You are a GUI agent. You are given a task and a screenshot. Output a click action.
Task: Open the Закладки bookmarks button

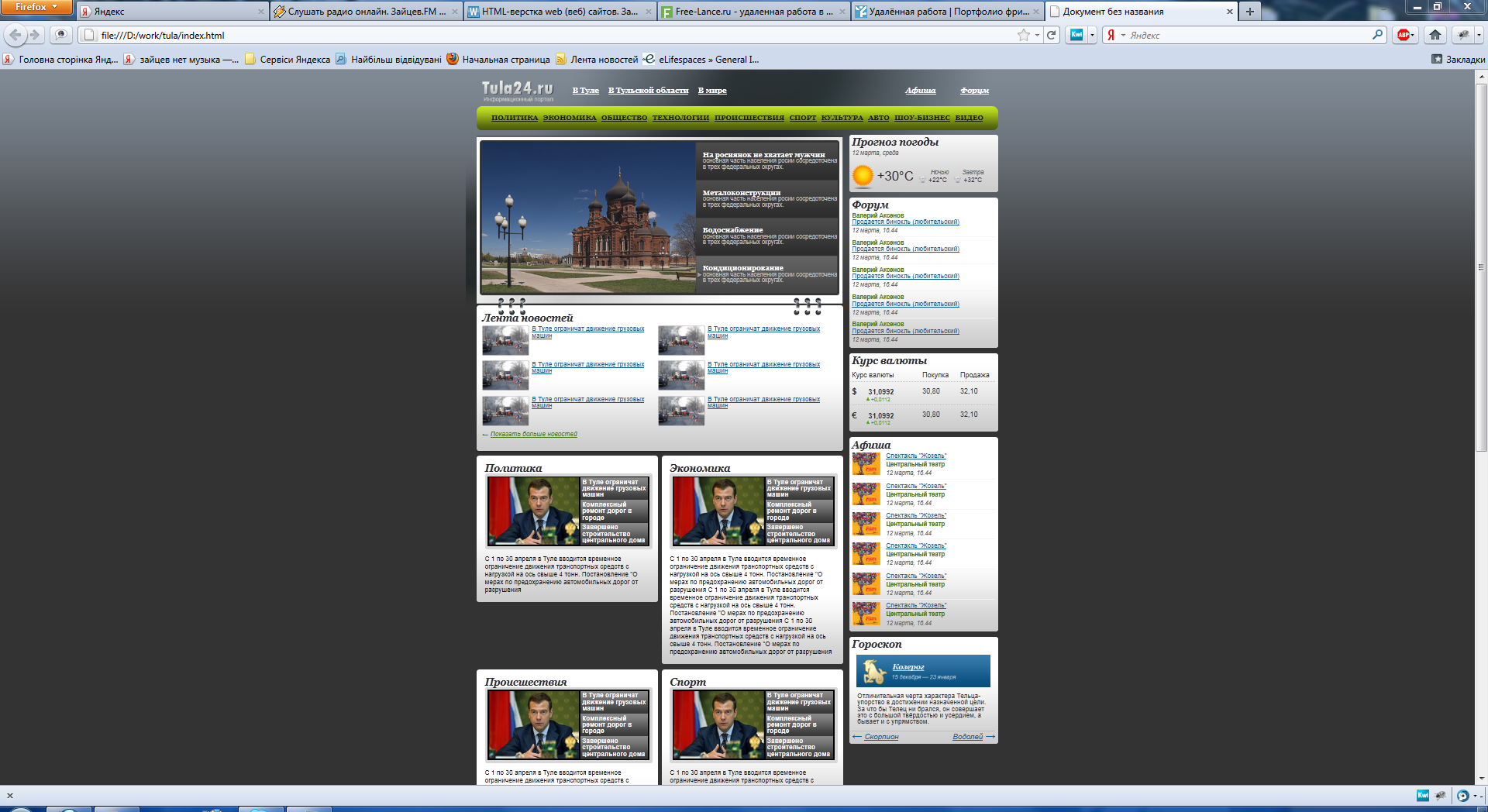[x=1458, y=60]
